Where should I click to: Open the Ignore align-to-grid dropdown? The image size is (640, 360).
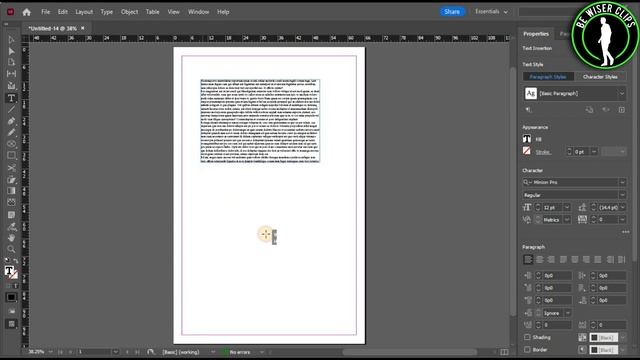[x=568, y=313]
